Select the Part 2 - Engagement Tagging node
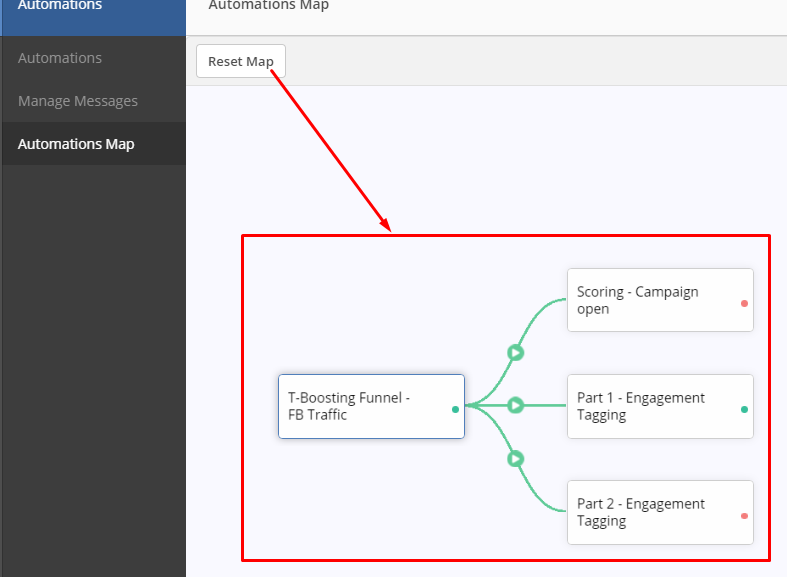This screenshot has height=577, width=787. pyautogui.click(x=660, y=512)
